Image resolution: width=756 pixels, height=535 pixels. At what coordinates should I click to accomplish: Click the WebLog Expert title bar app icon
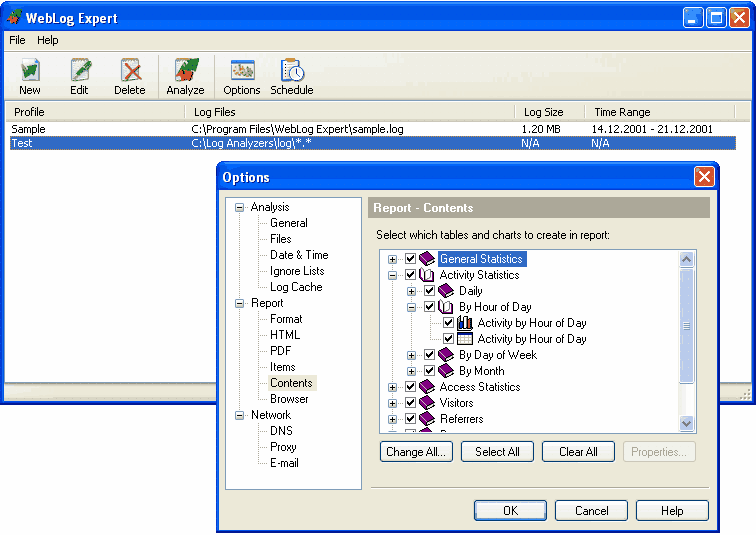pos(14,17)
